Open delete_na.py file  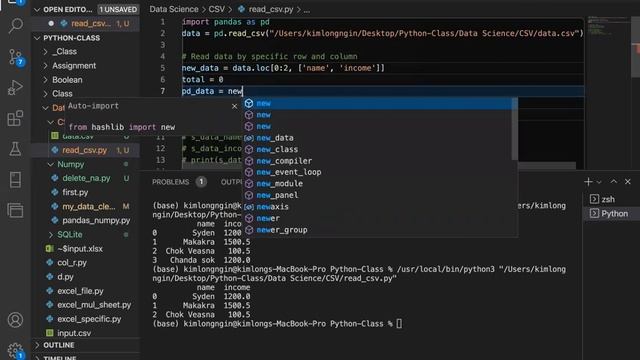(x=87, y=178)
